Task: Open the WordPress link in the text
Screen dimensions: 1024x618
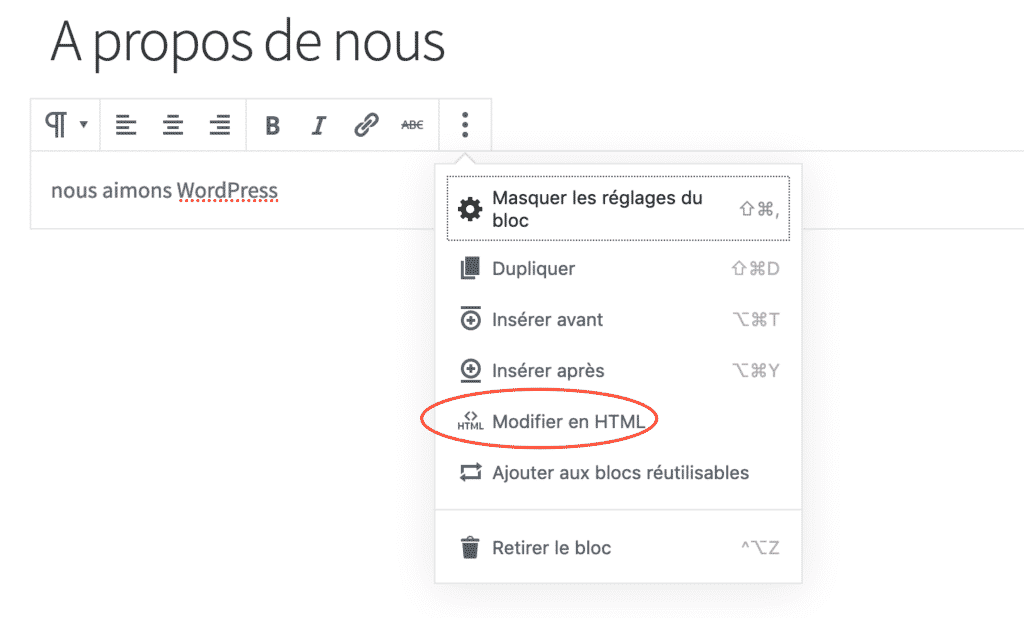Action: click(x=228, y=190)
